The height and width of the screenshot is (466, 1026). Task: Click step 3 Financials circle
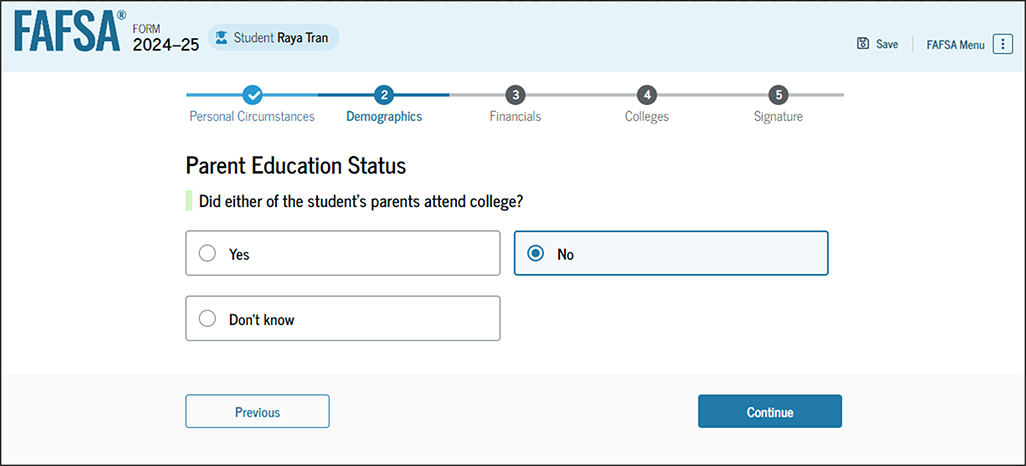[x=515, y=95]
